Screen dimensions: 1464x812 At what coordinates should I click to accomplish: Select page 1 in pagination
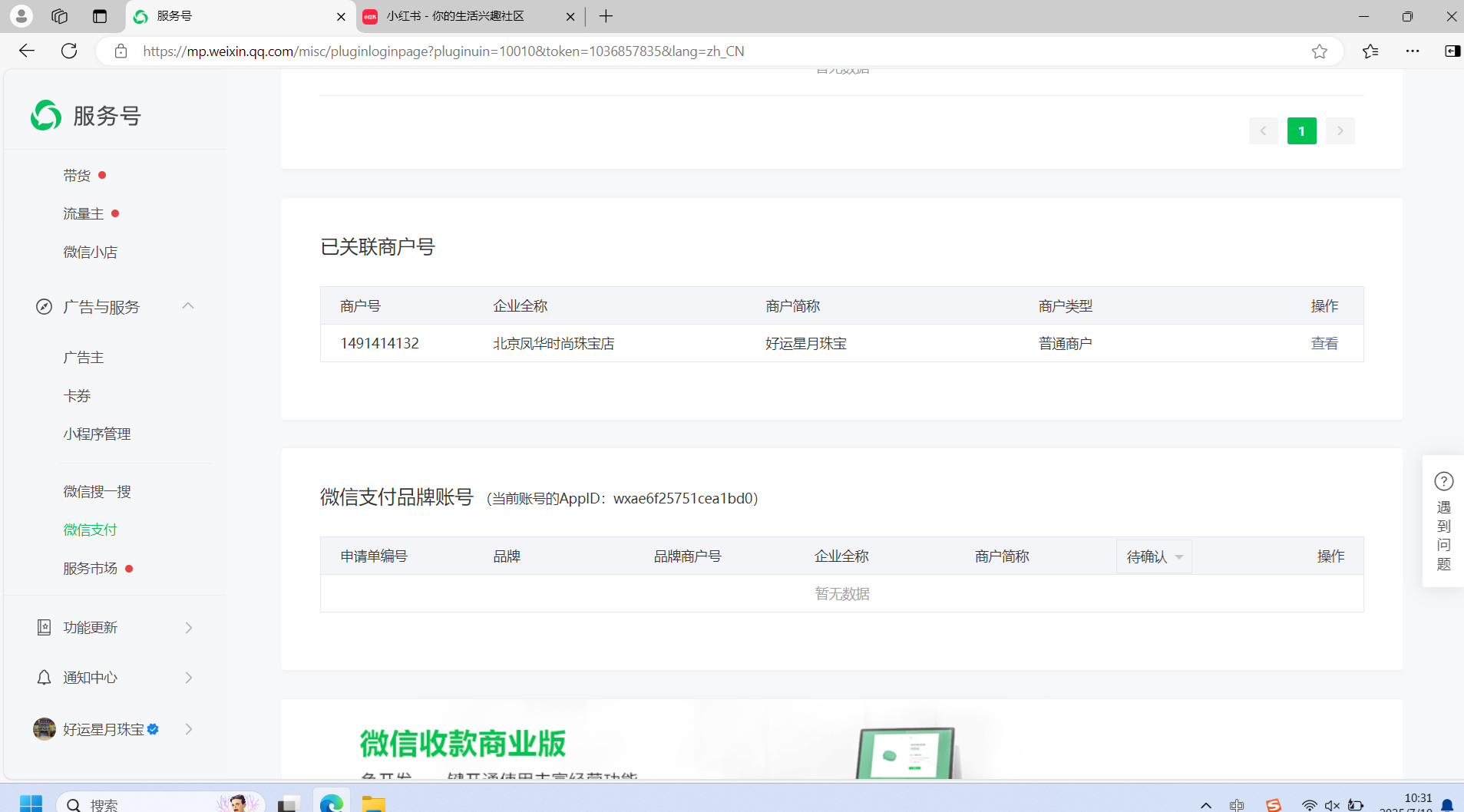(x=1302, y=130)
